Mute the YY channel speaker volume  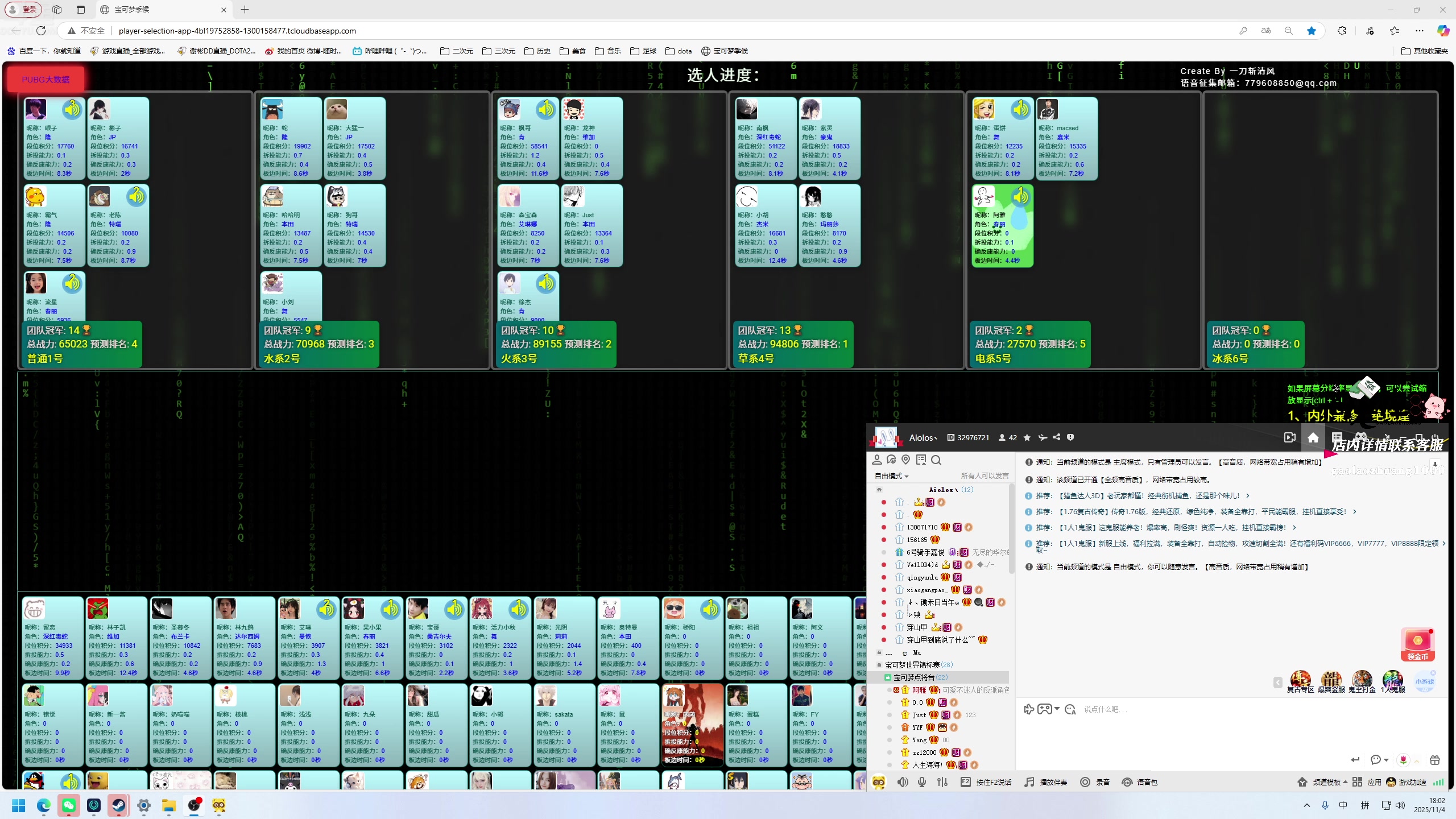click(903, 782)
